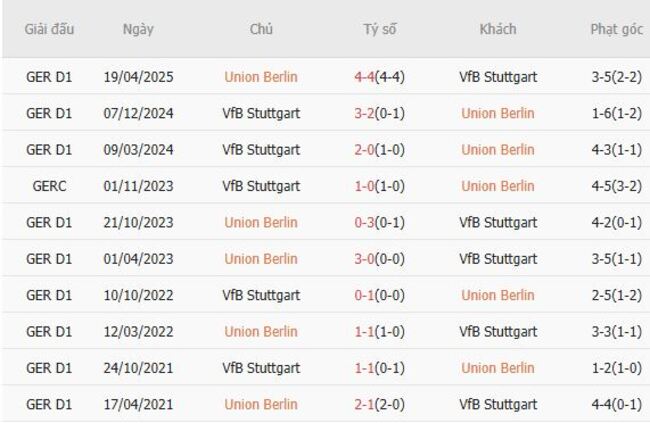Click the Ngày column header
This screenshot has height=423, width=650.
point(138,30)
